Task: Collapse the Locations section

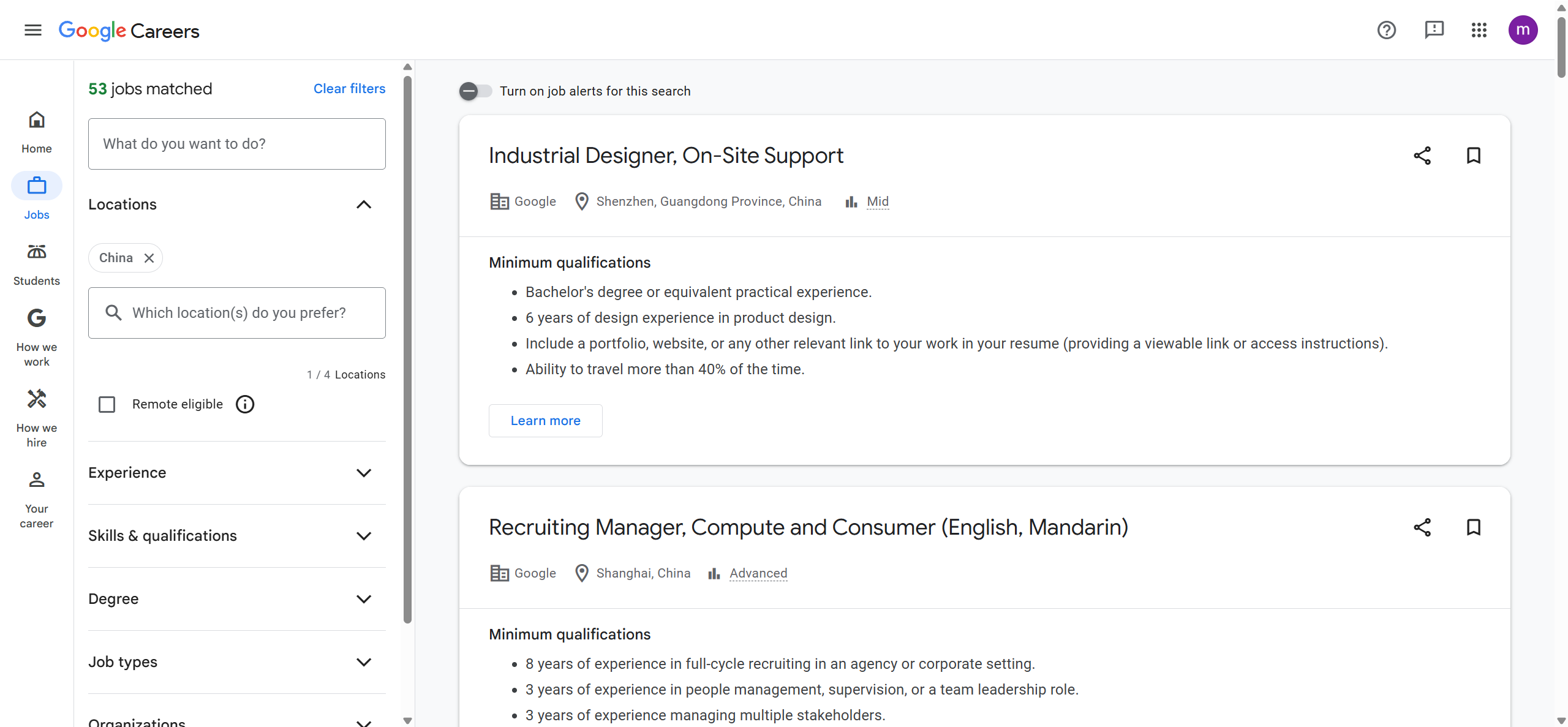Action: click(364, 205)
